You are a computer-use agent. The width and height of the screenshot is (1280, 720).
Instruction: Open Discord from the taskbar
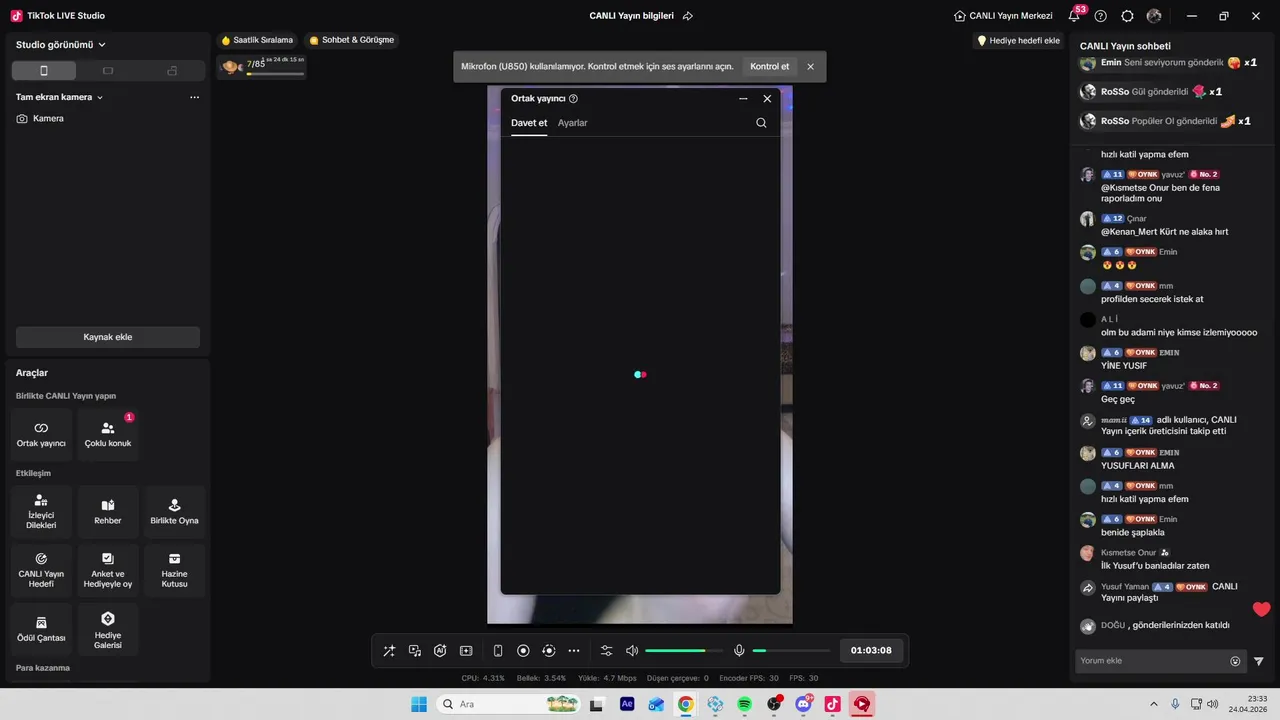[x=803, y=704]
